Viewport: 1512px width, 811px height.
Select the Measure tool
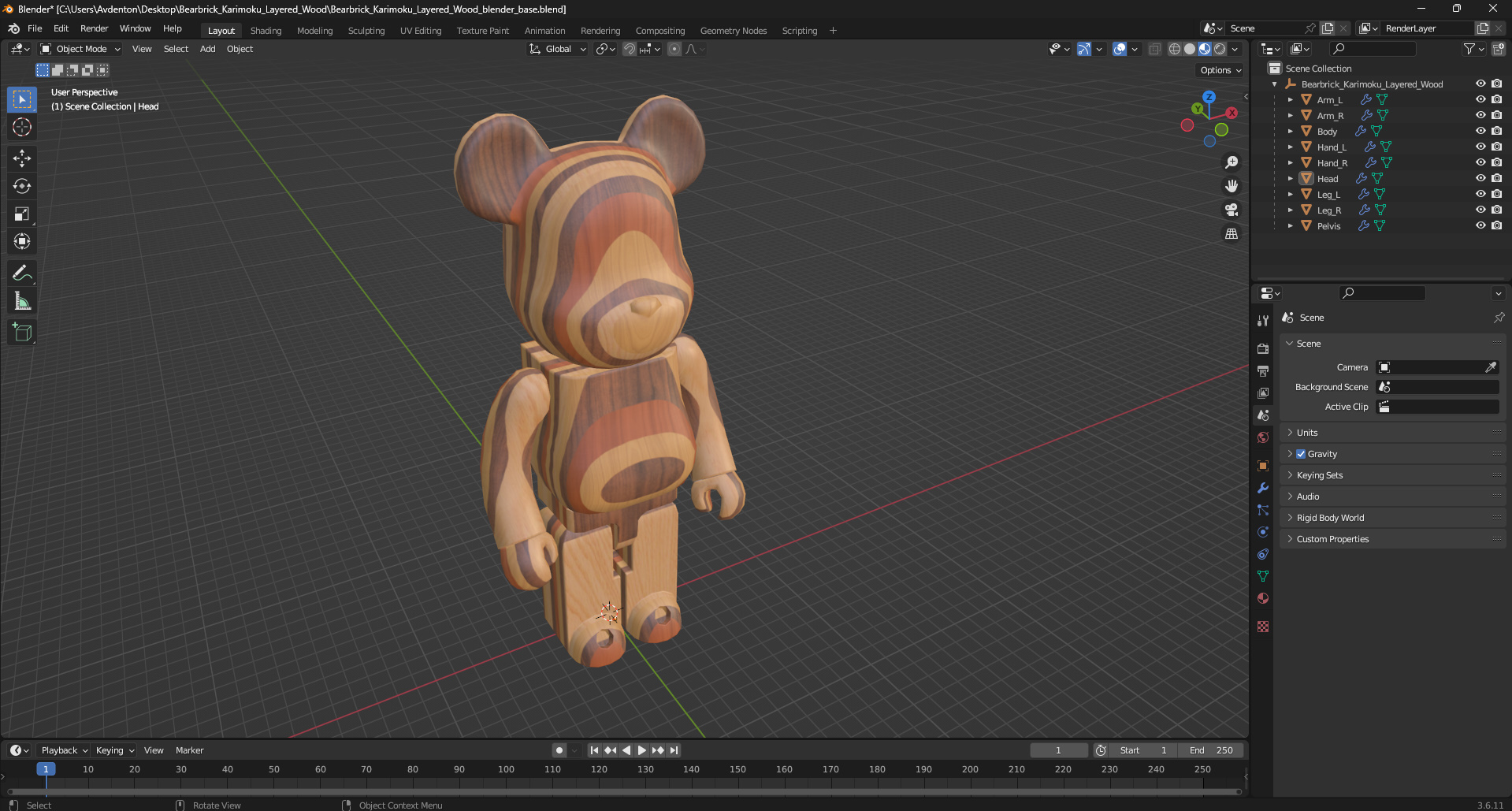click(x=22, y=301)
